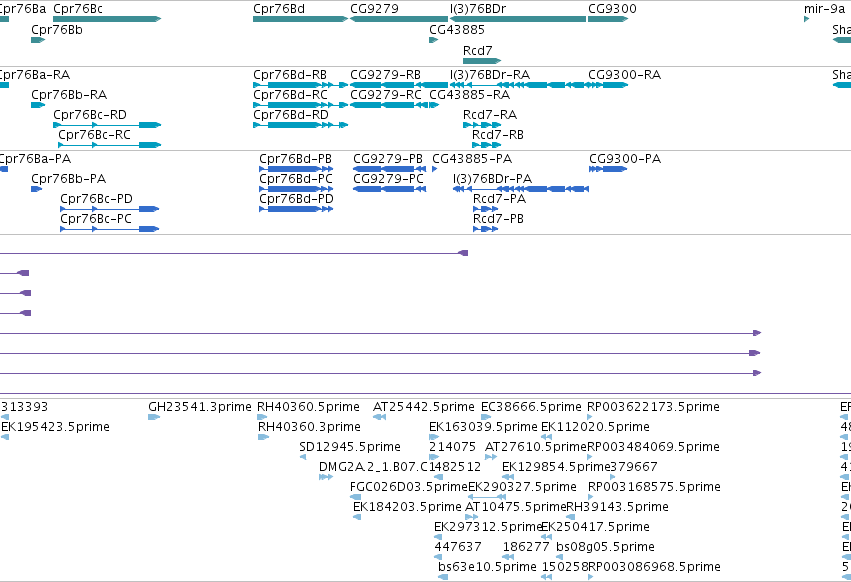Select the CG43885 gene label

point(456,30)
